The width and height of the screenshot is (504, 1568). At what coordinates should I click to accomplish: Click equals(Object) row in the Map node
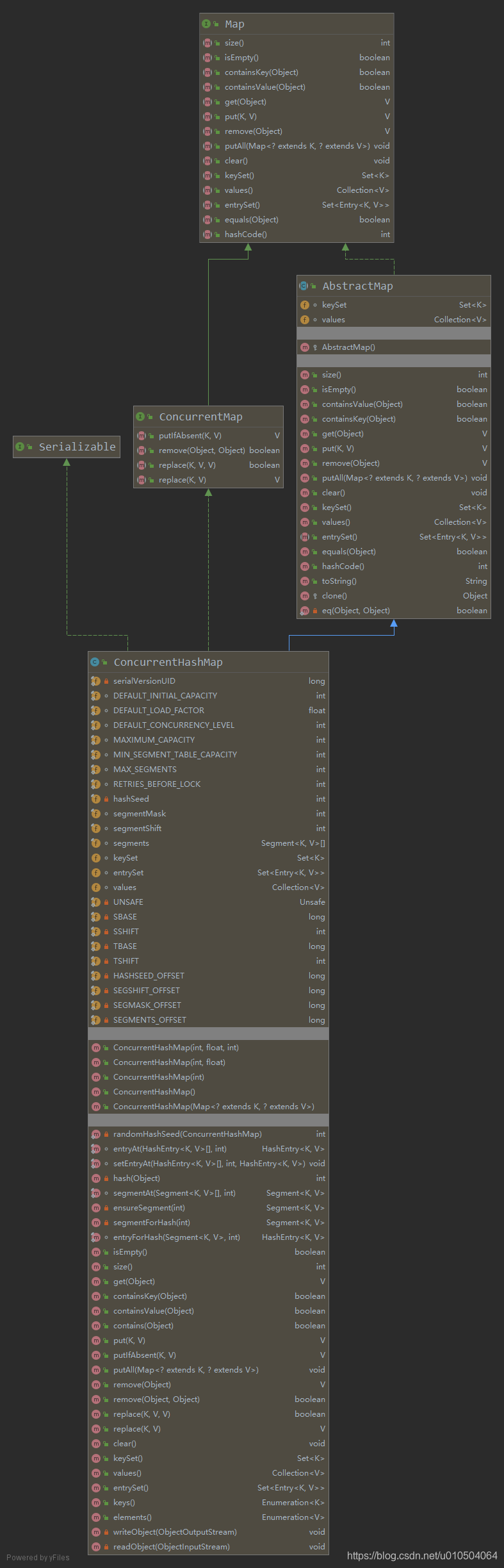(297, 220)
